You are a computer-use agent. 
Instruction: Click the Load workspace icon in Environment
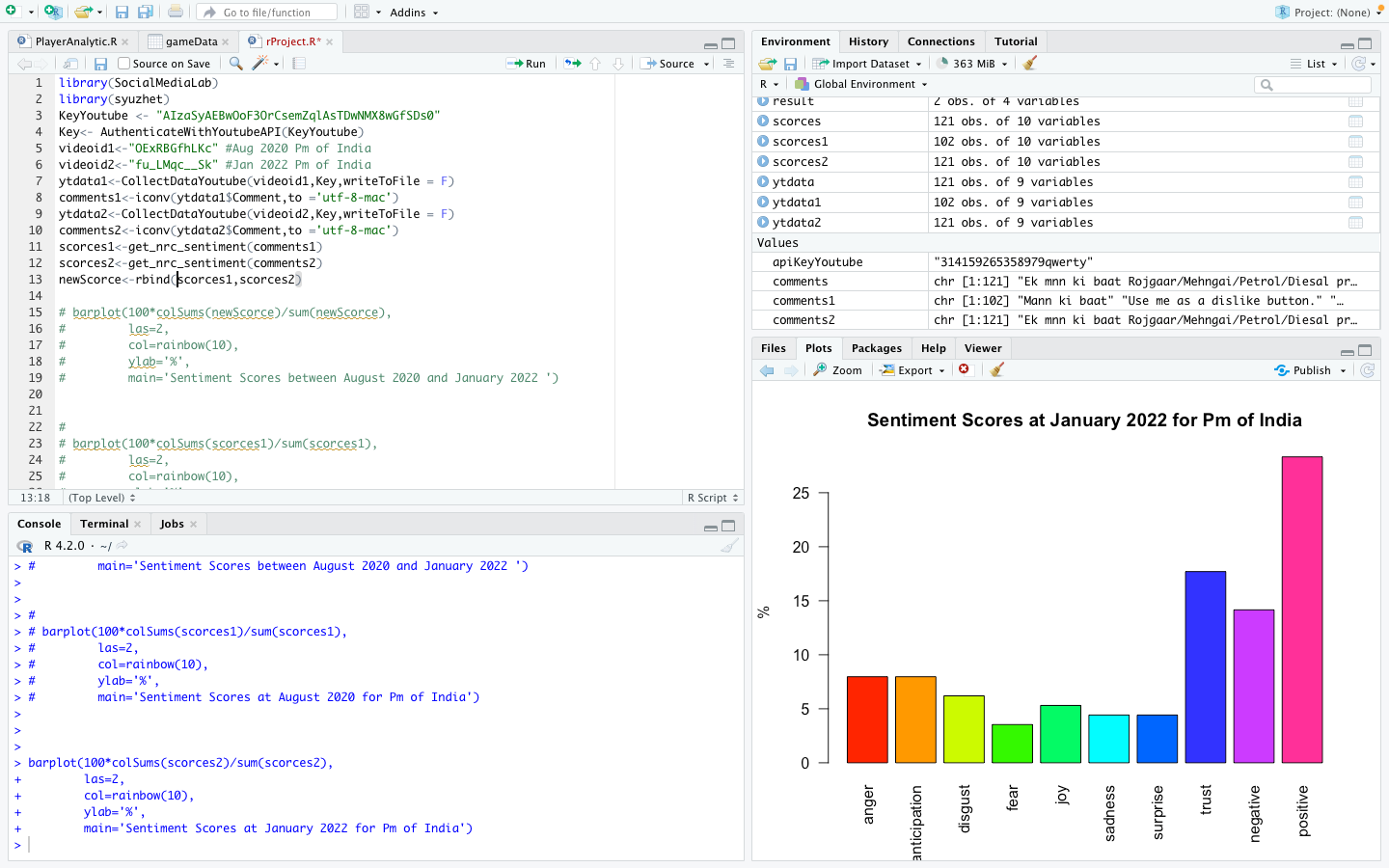(x=767, y=64)
